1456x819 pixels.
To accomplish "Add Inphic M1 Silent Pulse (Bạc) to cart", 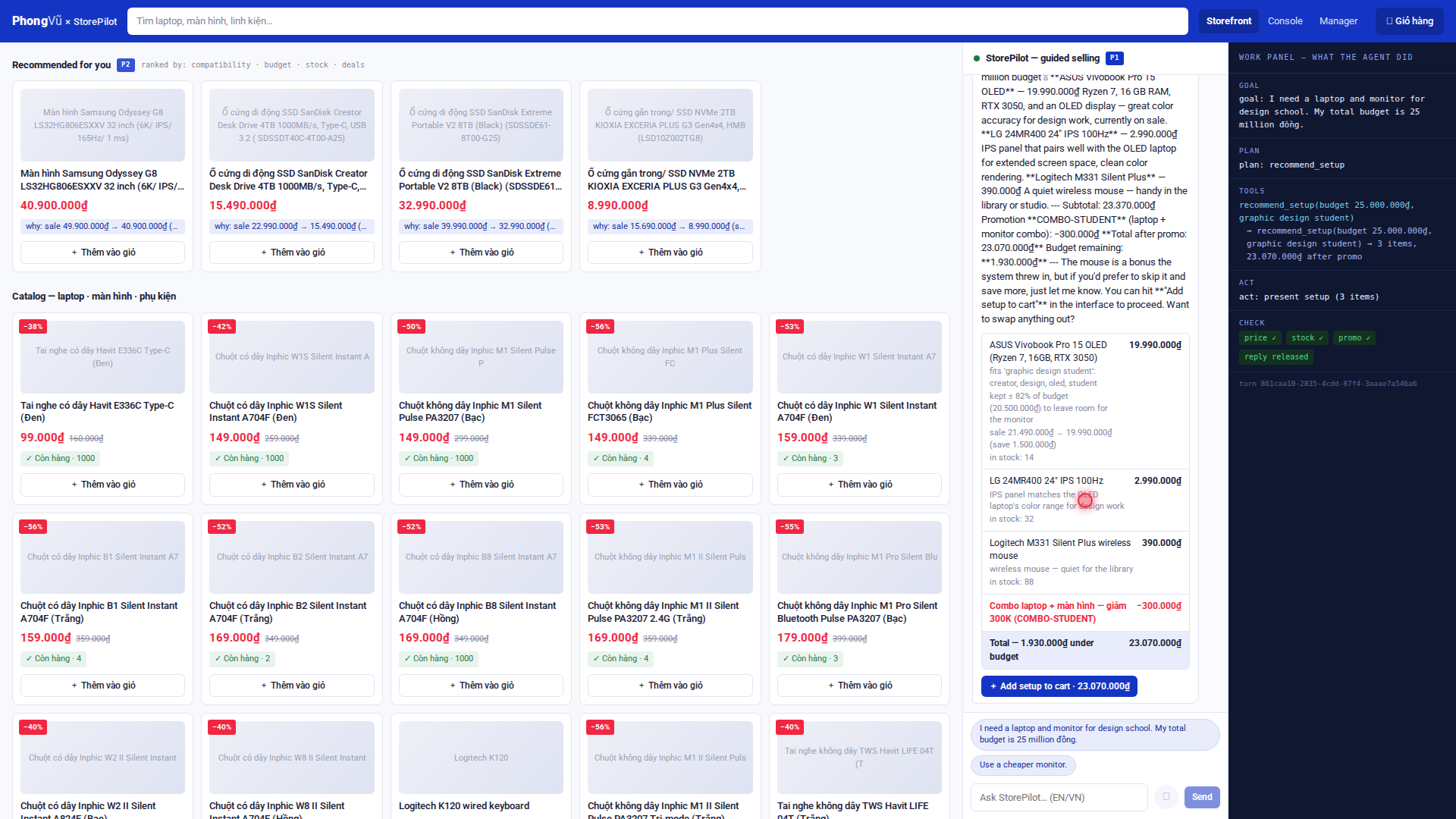I will pos(481,485).
